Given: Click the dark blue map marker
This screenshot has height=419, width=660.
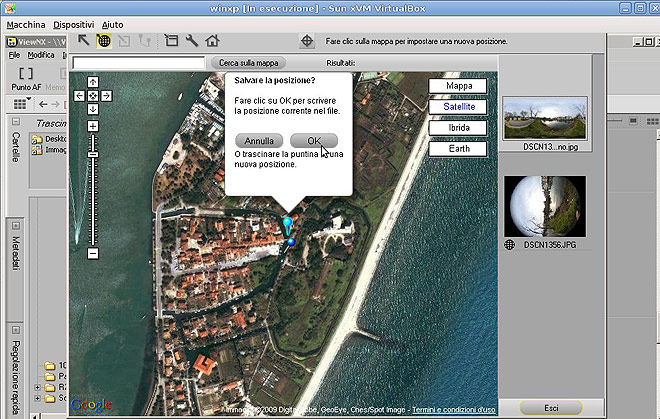Looking at the screenshot, I should click(291, 242).
